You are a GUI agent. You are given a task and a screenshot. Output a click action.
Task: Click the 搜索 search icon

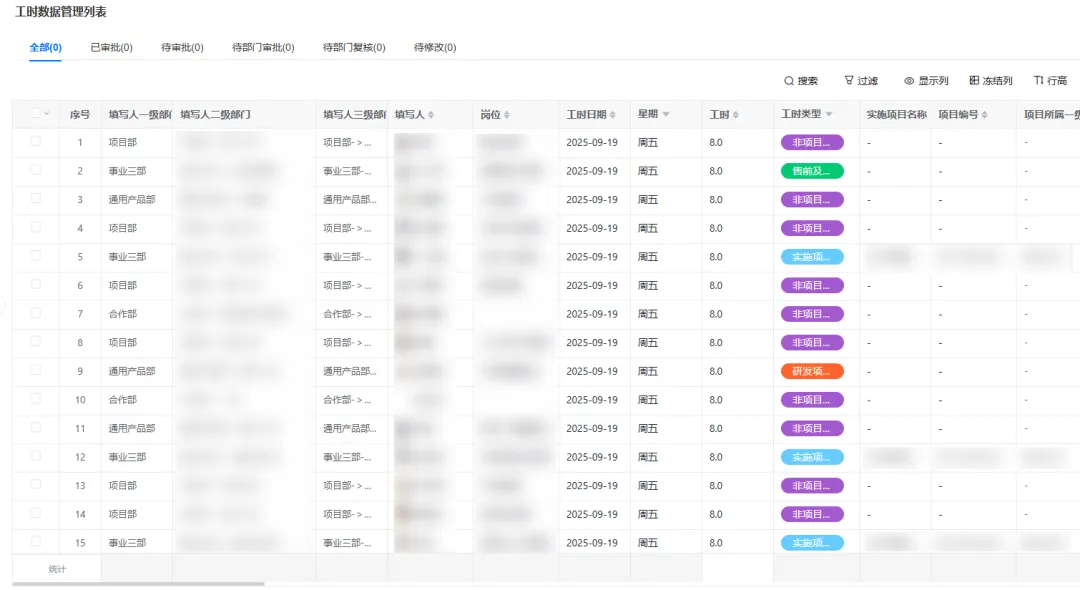coord(789,81)
